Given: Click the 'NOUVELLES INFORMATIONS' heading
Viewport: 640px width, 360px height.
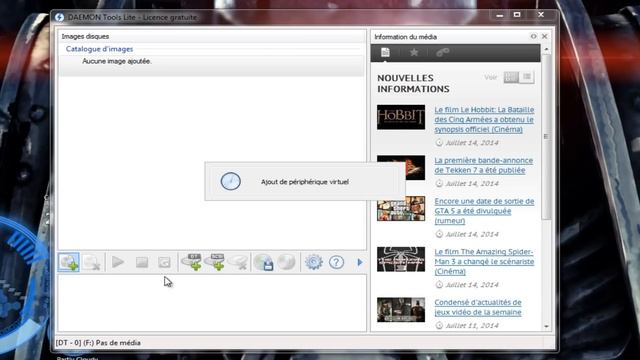Looking at the screenshot, I should tap(413, 83).
